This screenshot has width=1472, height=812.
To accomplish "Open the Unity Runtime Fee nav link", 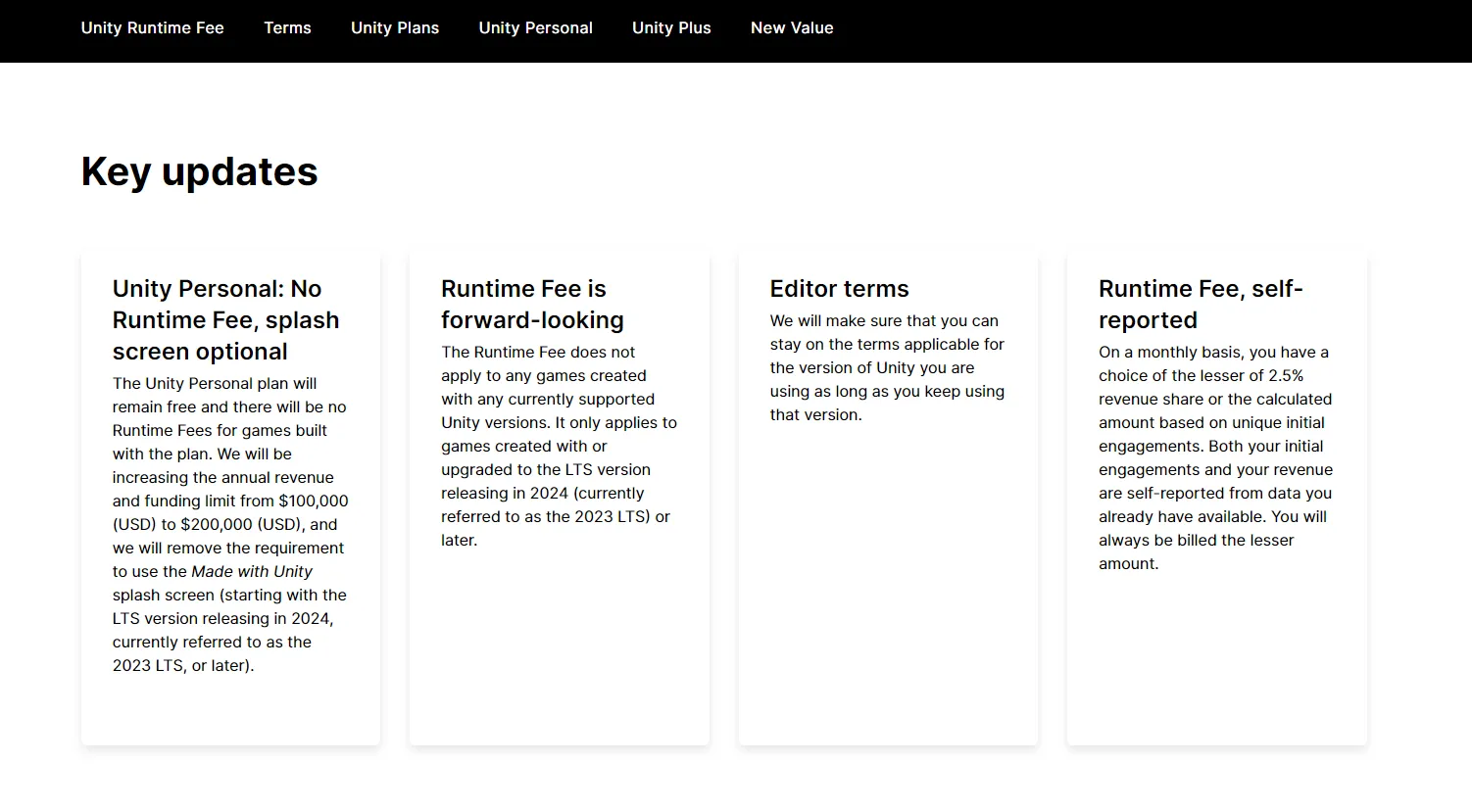I will (152, 28).
